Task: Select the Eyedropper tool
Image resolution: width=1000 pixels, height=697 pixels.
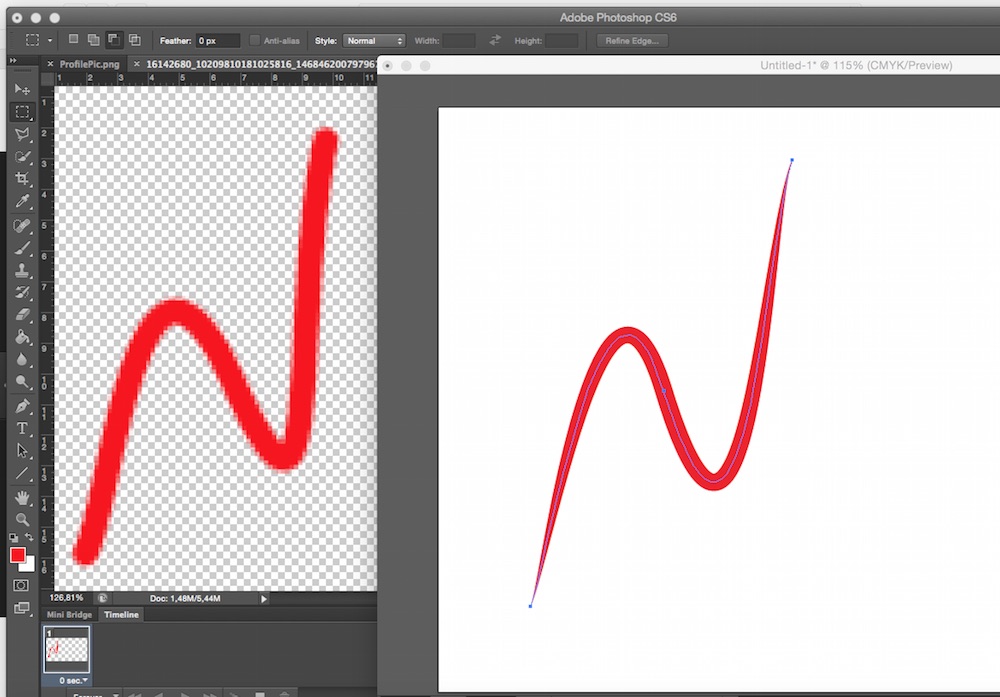Action: (22, 202)
